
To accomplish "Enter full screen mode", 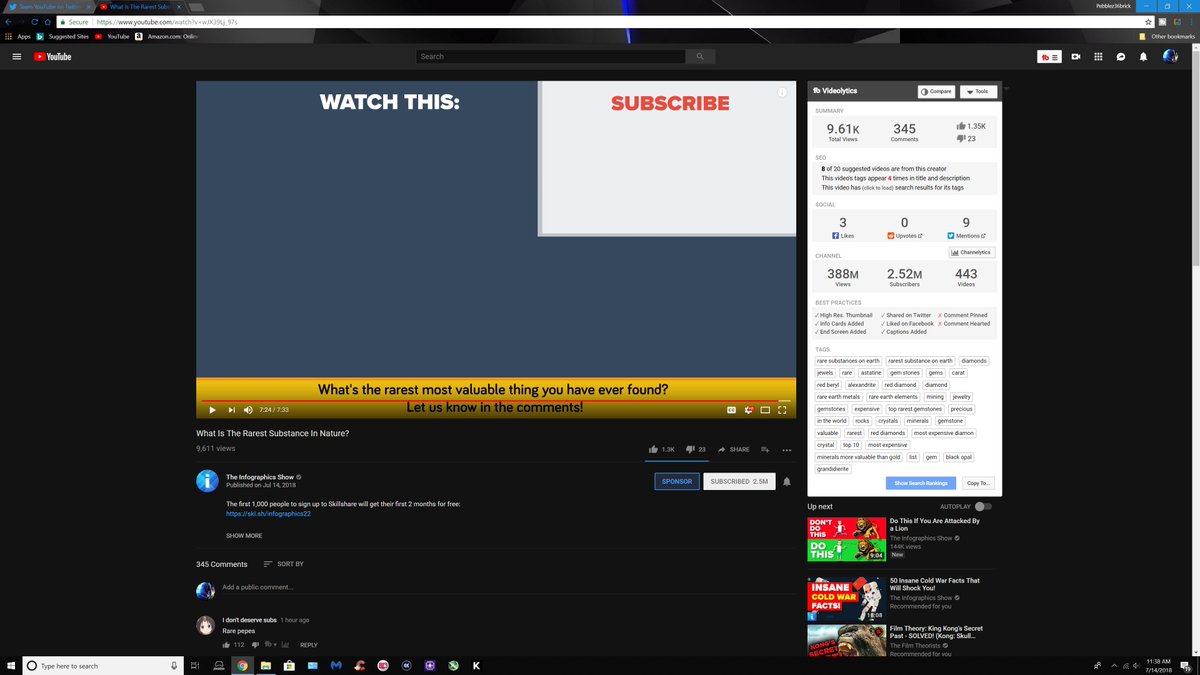I will point(783,410).
